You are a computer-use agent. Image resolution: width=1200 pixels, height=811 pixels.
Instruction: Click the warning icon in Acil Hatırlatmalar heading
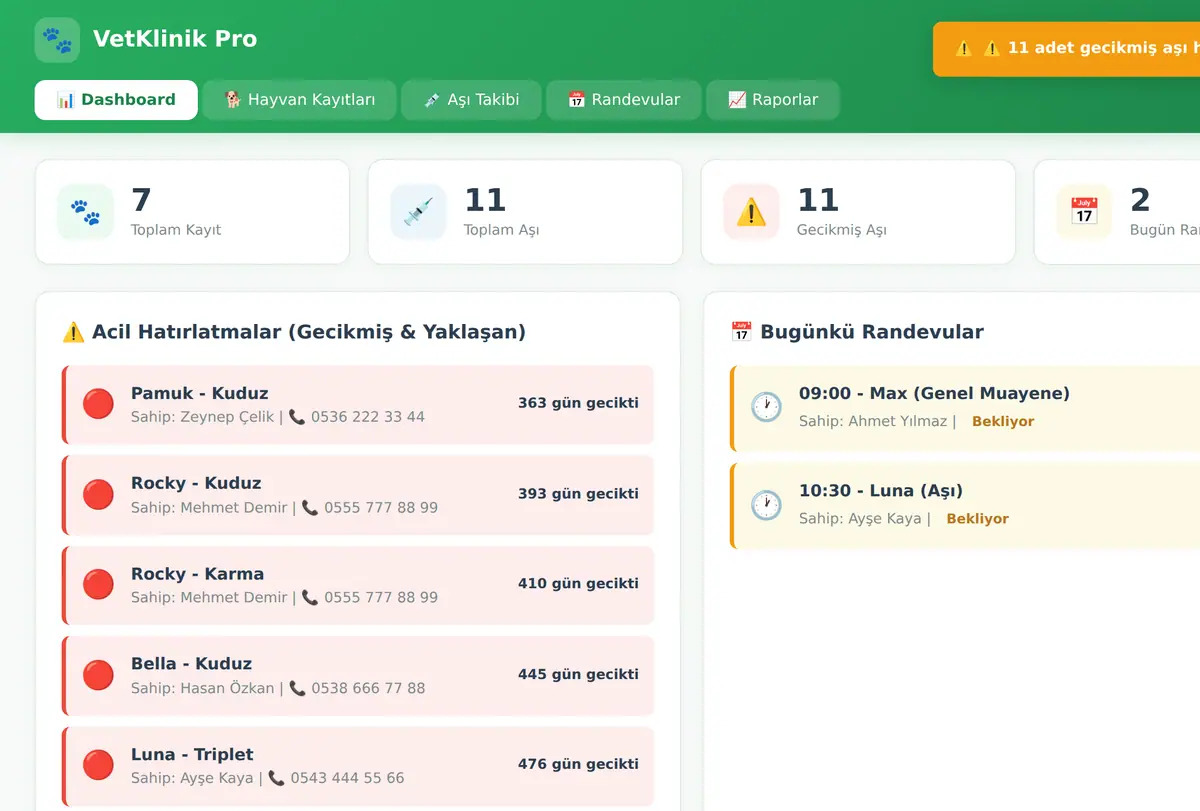(73, 332)
